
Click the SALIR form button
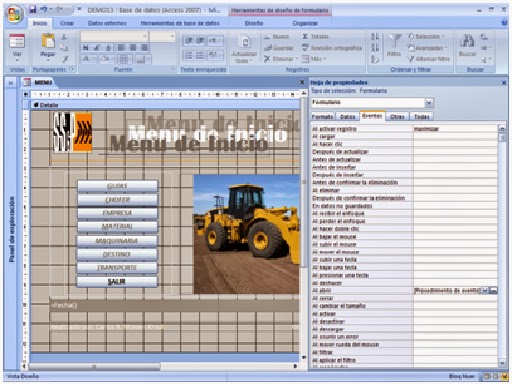click(117, 282)
